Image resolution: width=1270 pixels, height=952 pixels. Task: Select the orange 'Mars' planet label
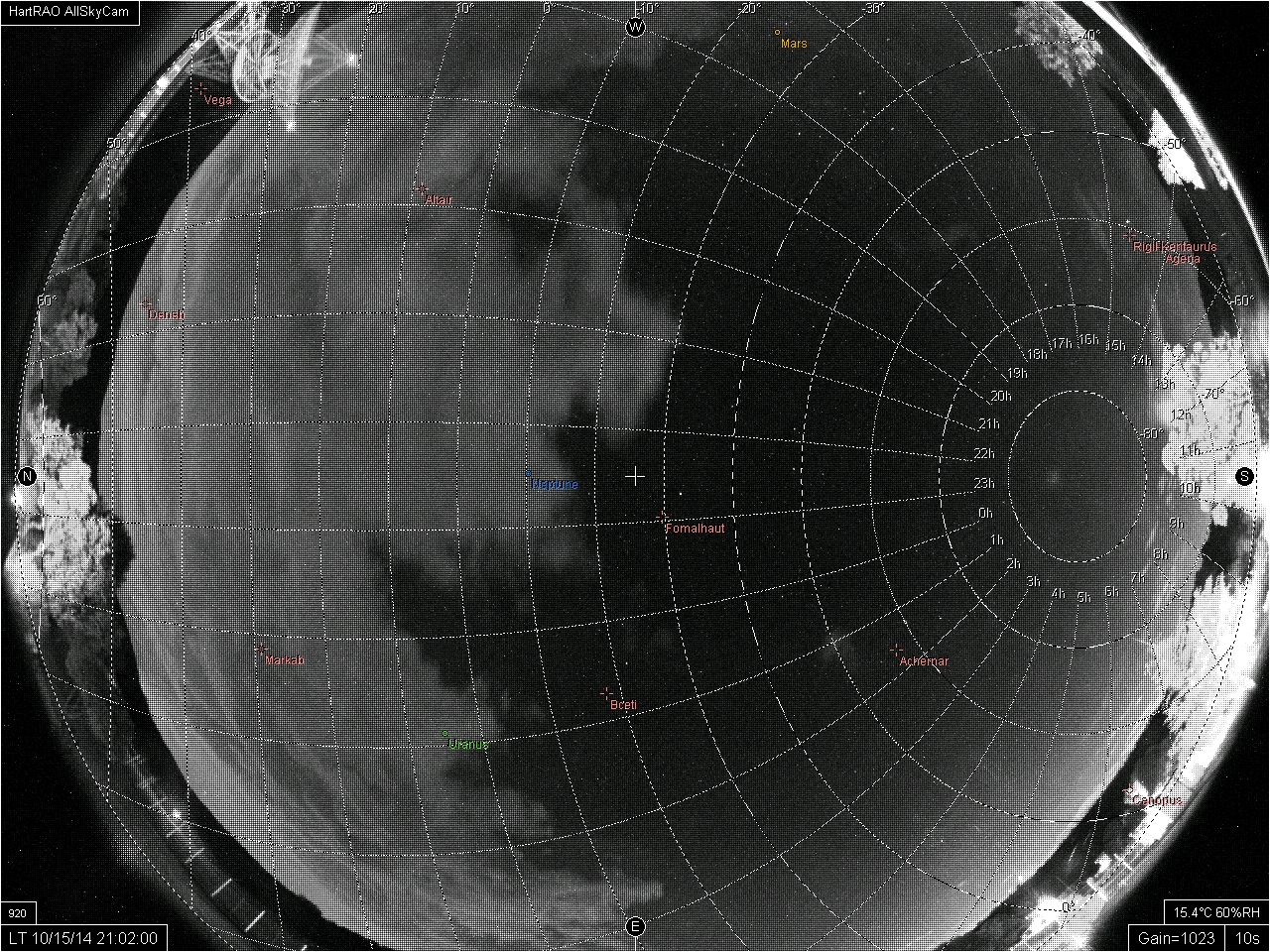(794, 44)
